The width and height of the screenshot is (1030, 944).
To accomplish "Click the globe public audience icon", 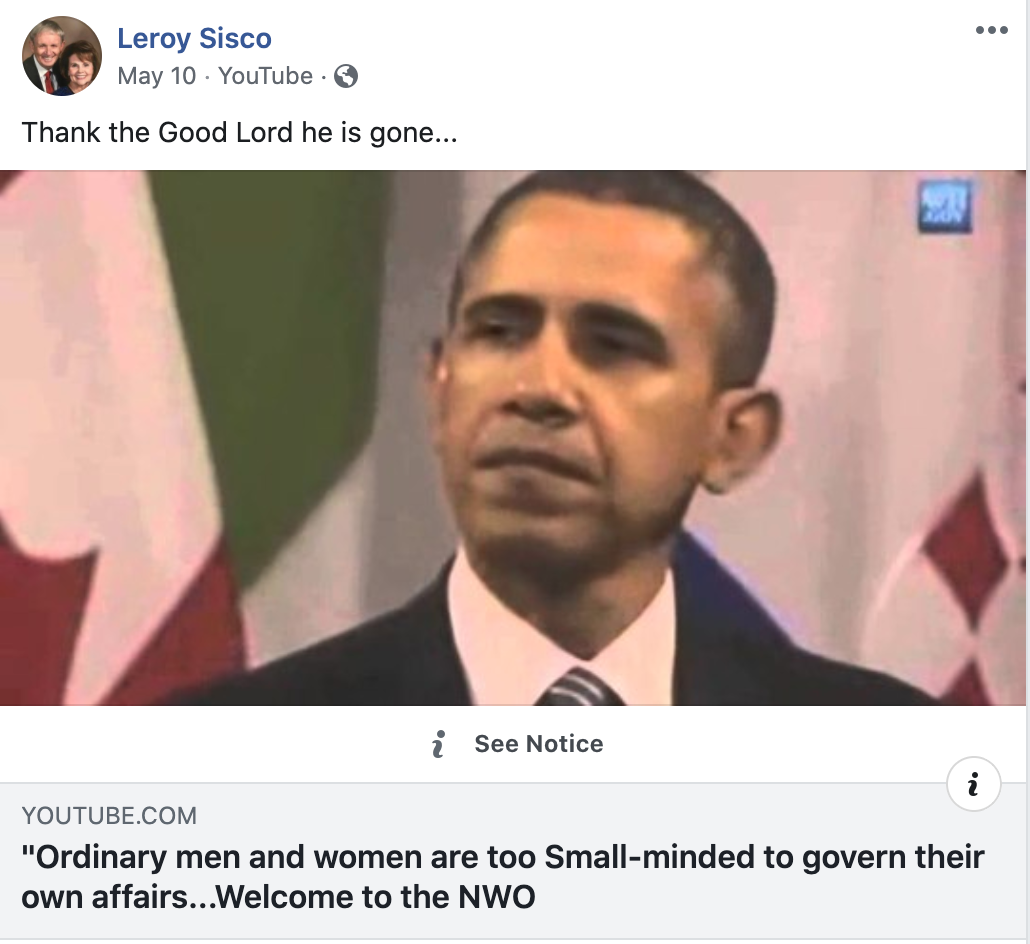I will (x=346, y=76).
